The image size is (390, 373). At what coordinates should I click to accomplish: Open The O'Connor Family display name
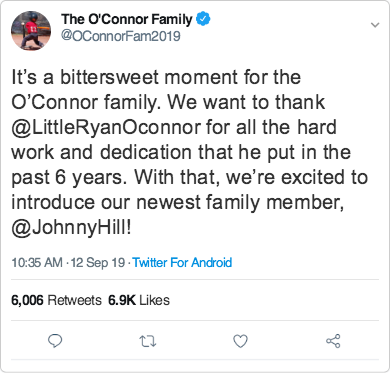127,19
